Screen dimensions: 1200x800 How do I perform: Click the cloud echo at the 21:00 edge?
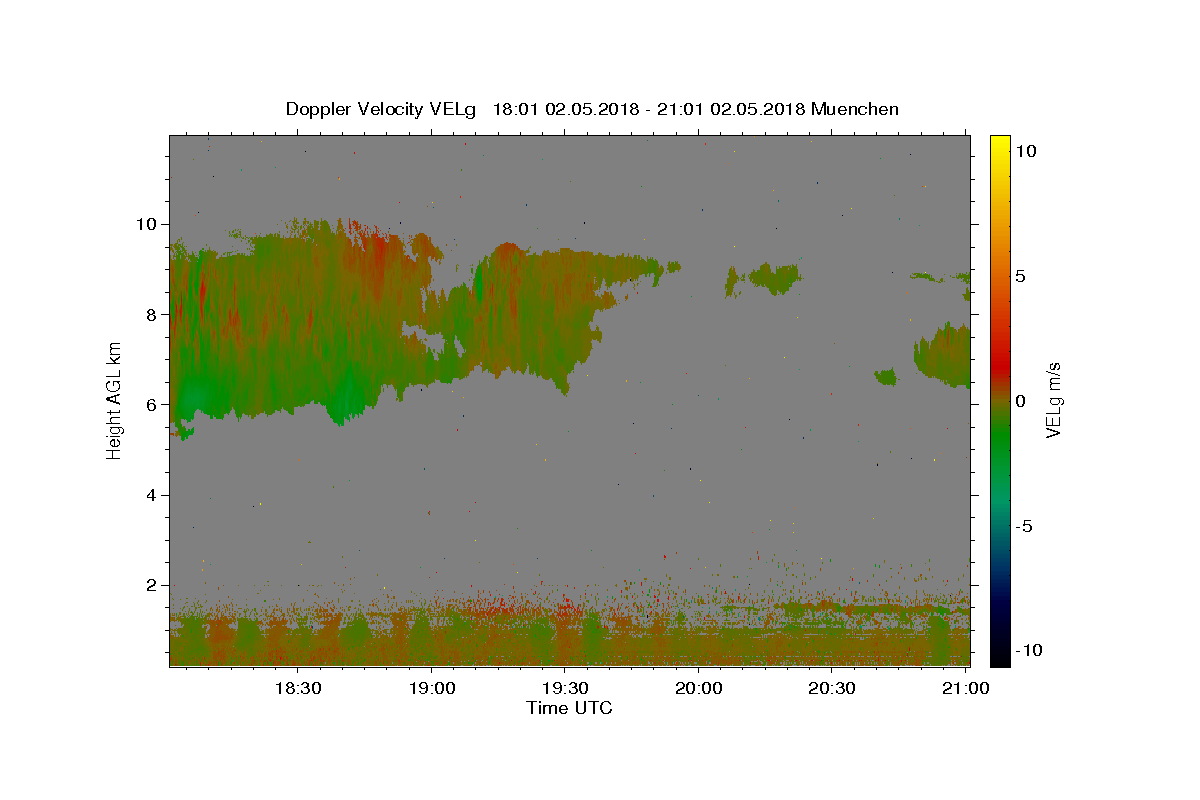click(x=945, y=355)
